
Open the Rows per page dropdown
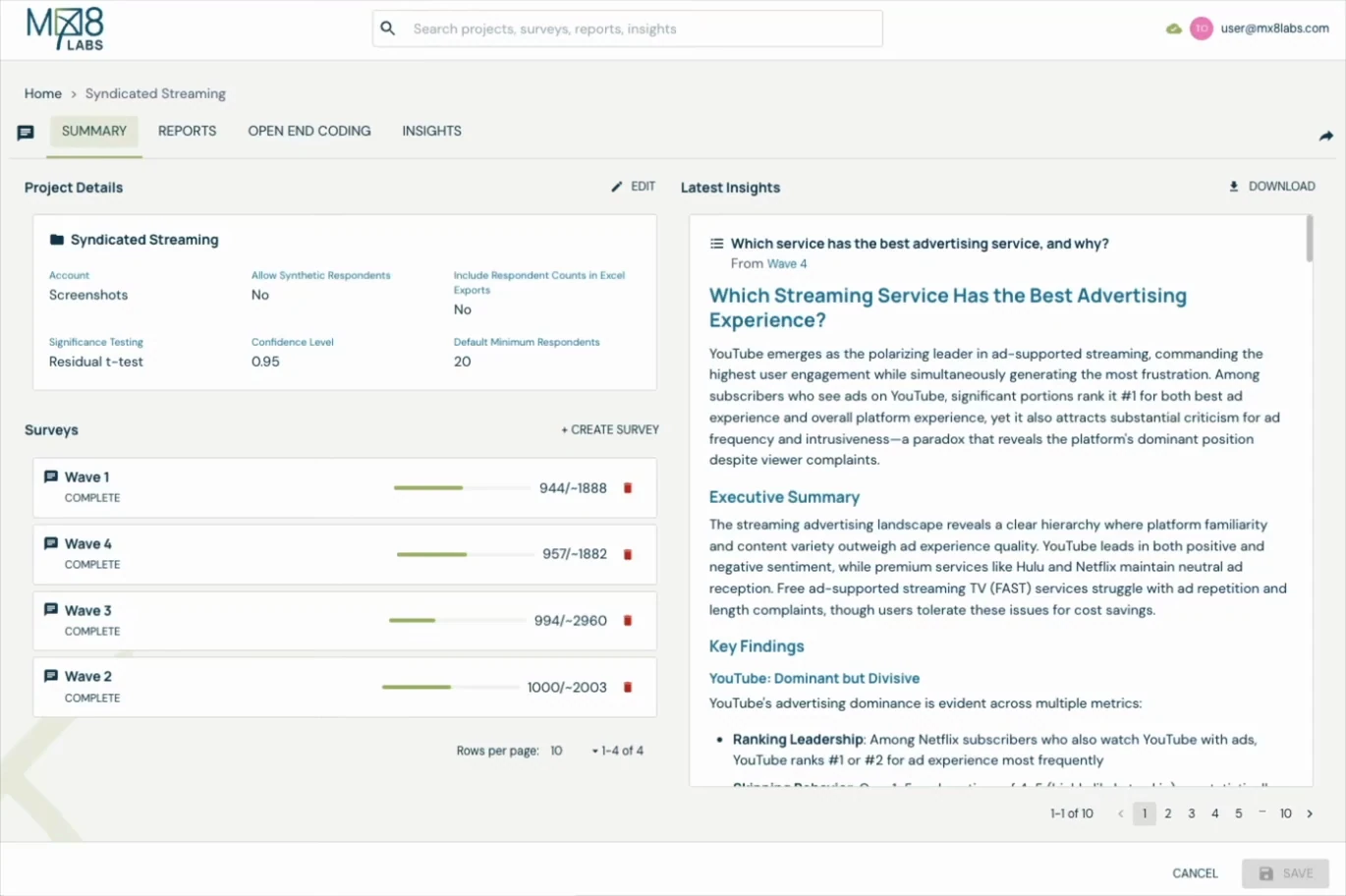573,751
